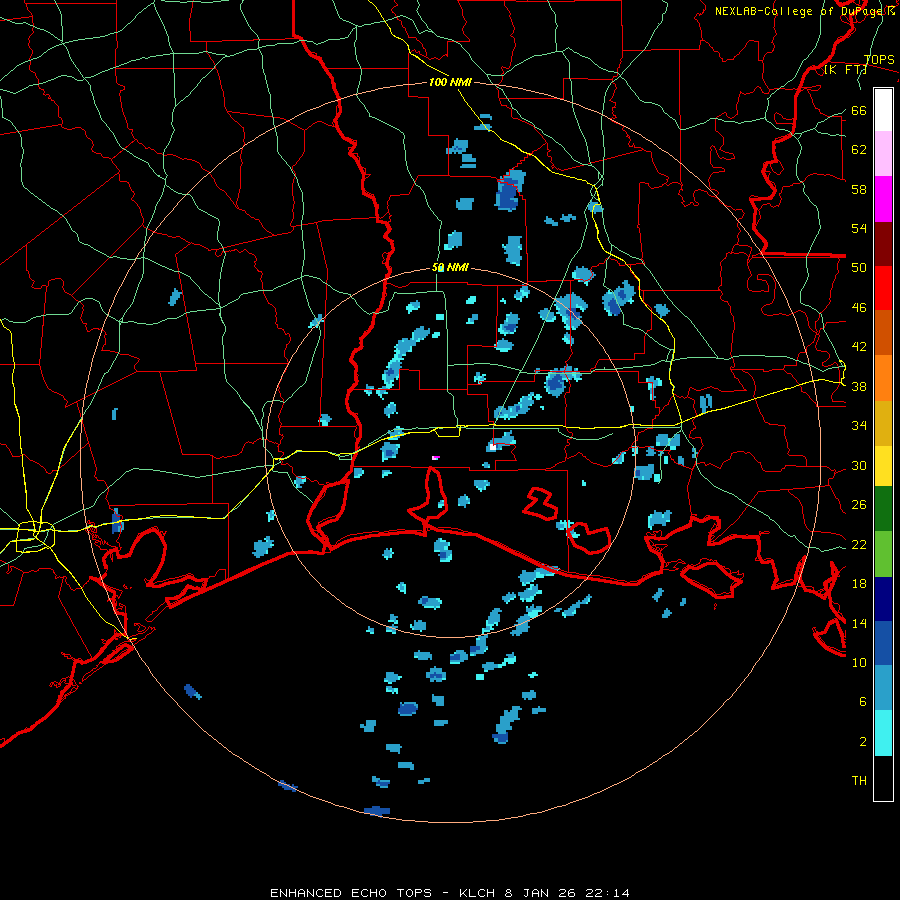
Task: Pick the navy blue legend swatch
Action: click(x=883, y=599)
